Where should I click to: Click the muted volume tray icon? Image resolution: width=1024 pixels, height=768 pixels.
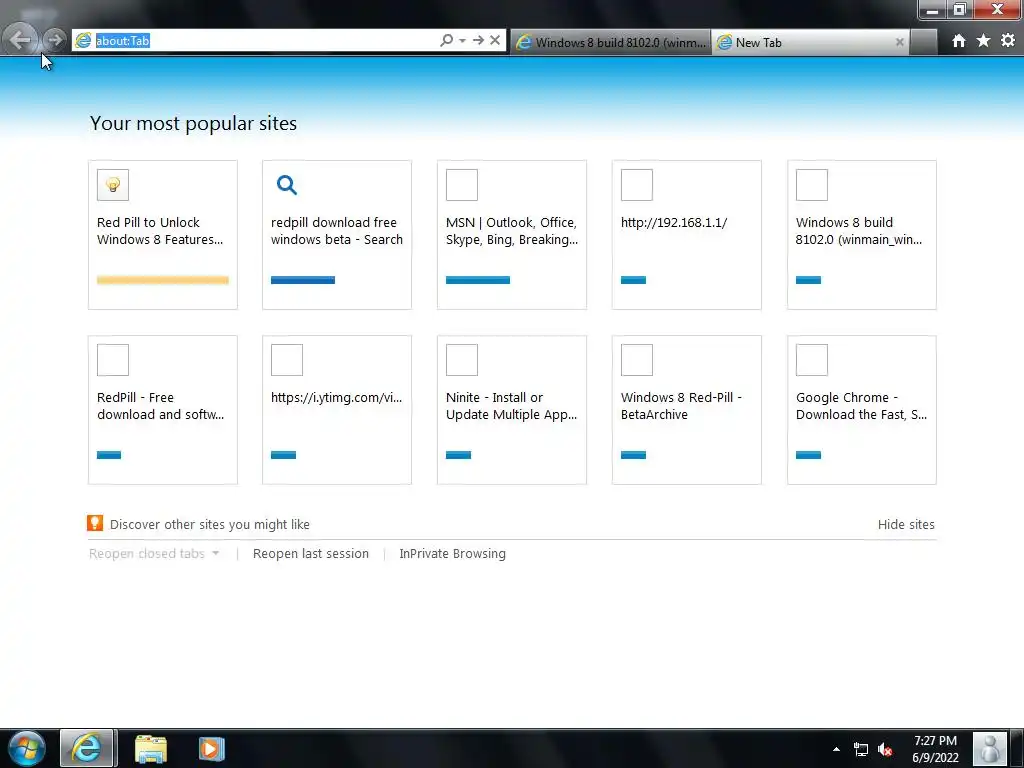(885, 750)
